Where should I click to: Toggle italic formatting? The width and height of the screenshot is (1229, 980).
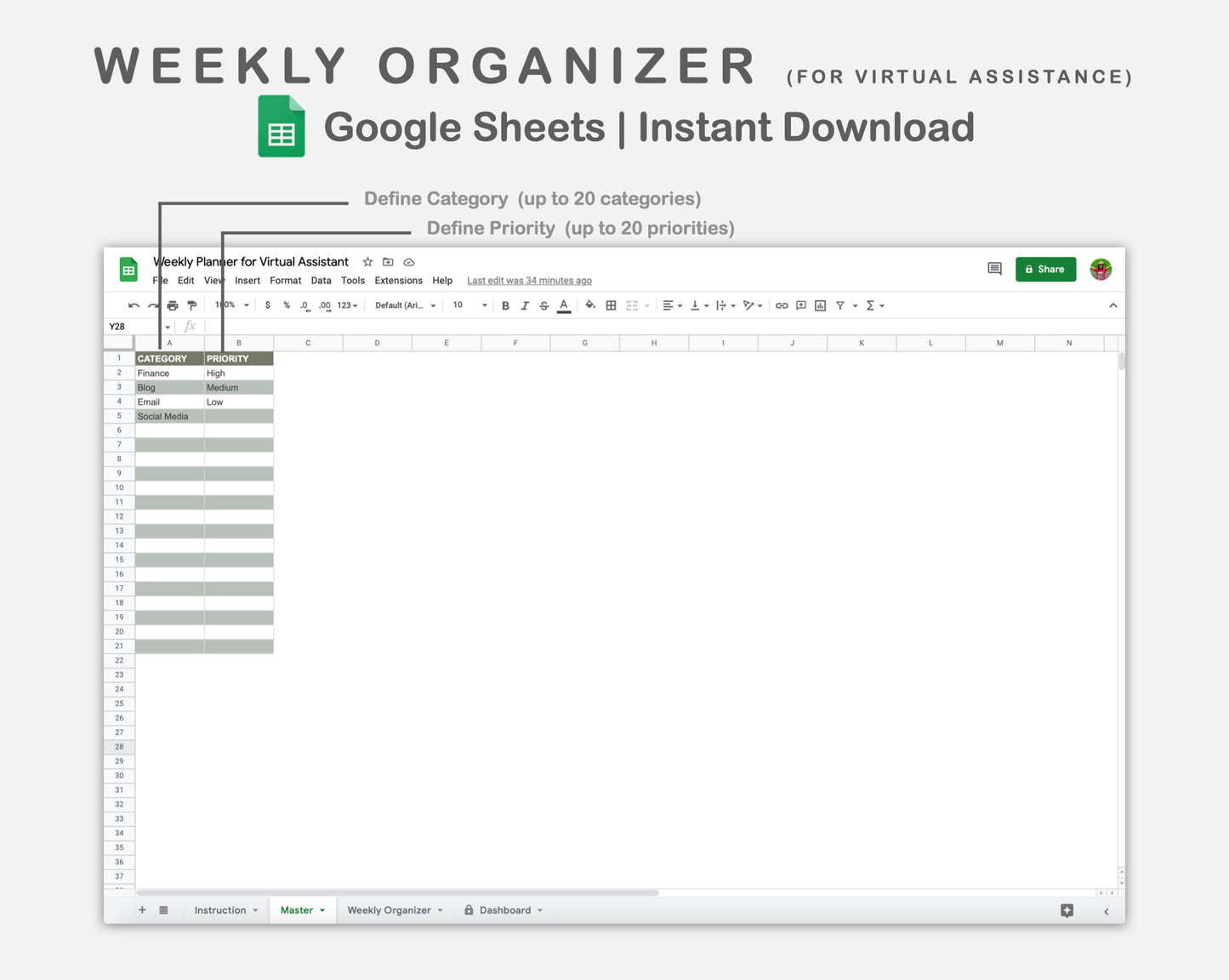[x=525, y=305]
